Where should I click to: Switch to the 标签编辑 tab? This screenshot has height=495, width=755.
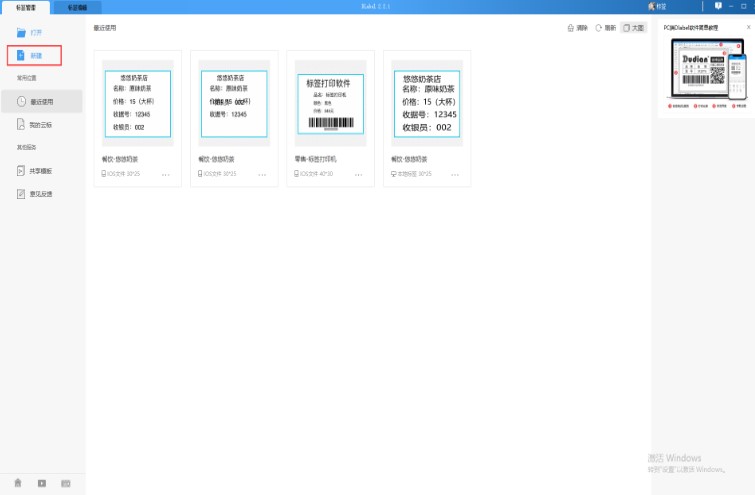pos(77,7)
